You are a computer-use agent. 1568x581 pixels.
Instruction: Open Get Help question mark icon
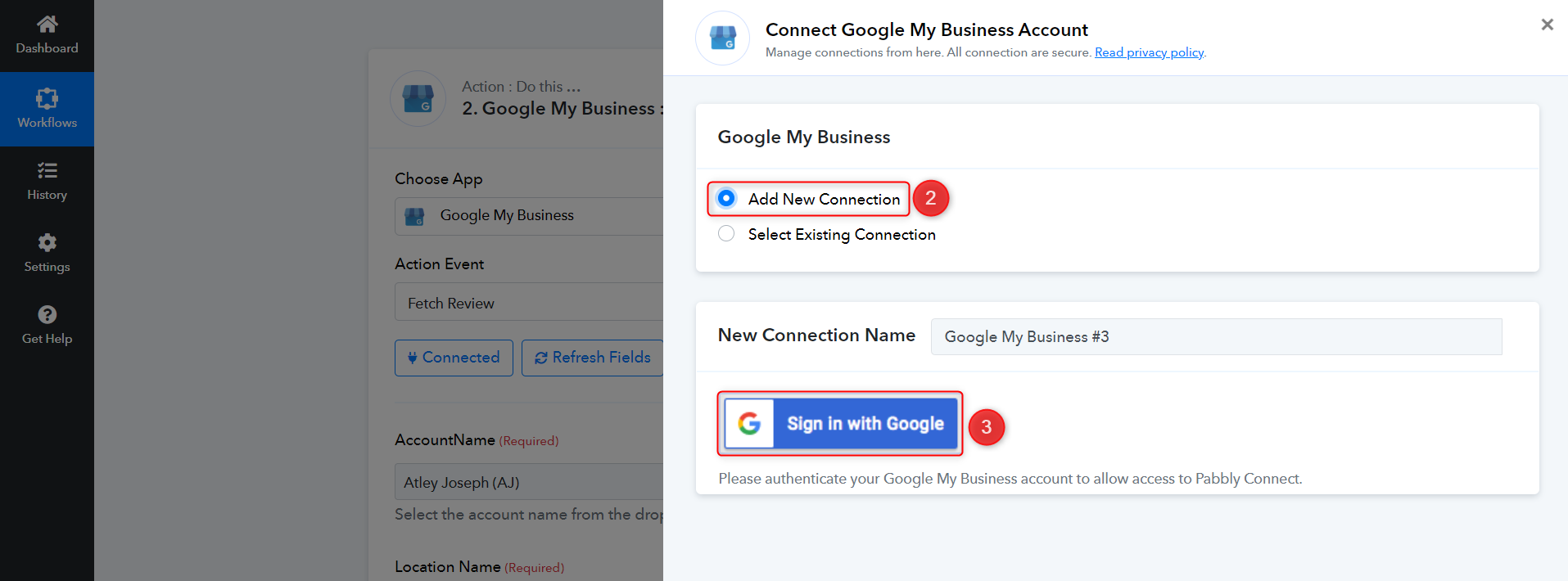pyautogui.click(x=47, y=314)
